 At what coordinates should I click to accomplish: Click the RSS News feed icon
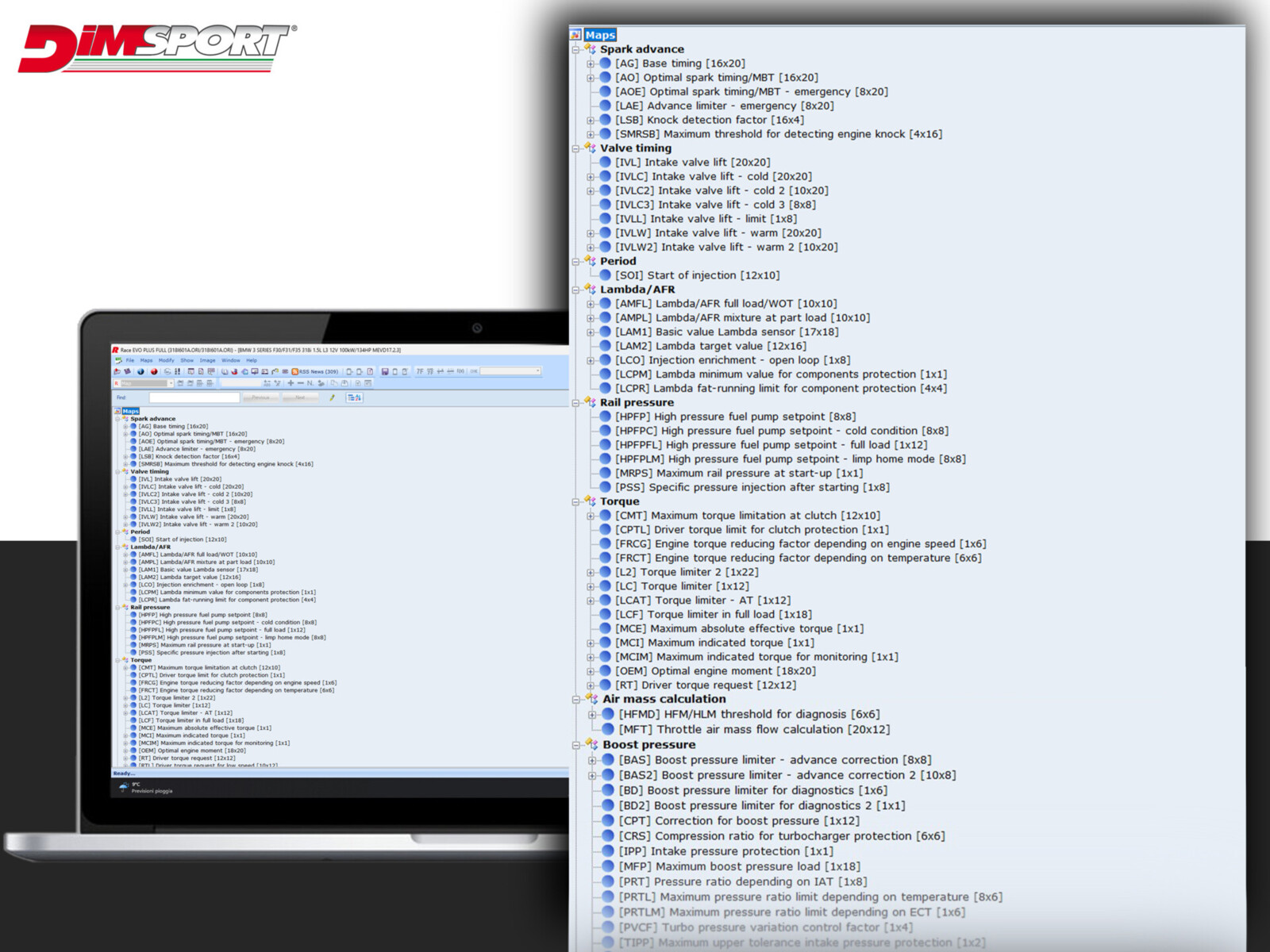point(295,371)
